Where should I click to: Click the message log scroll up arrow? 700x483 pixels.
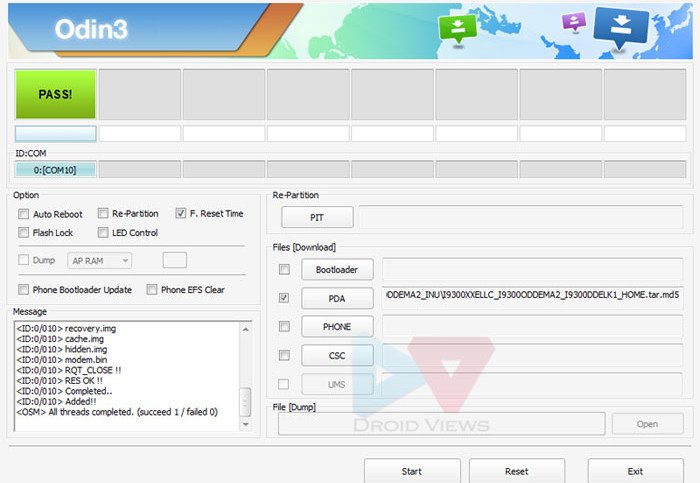(x=246, y=329)
